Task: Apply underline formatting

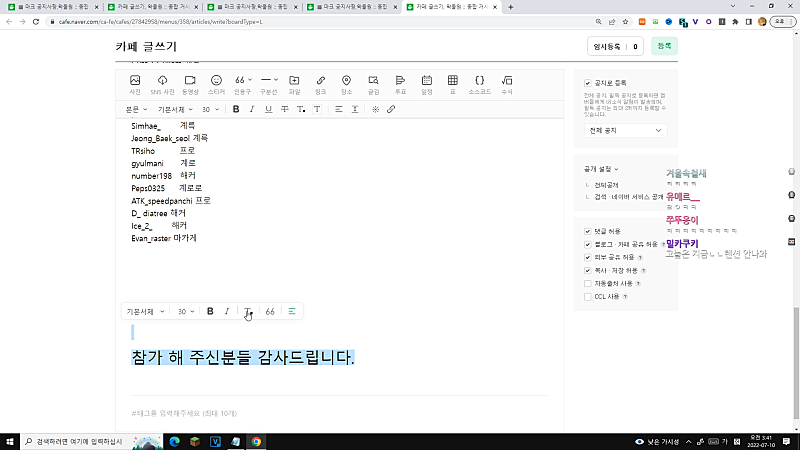Action: [268, 109]
